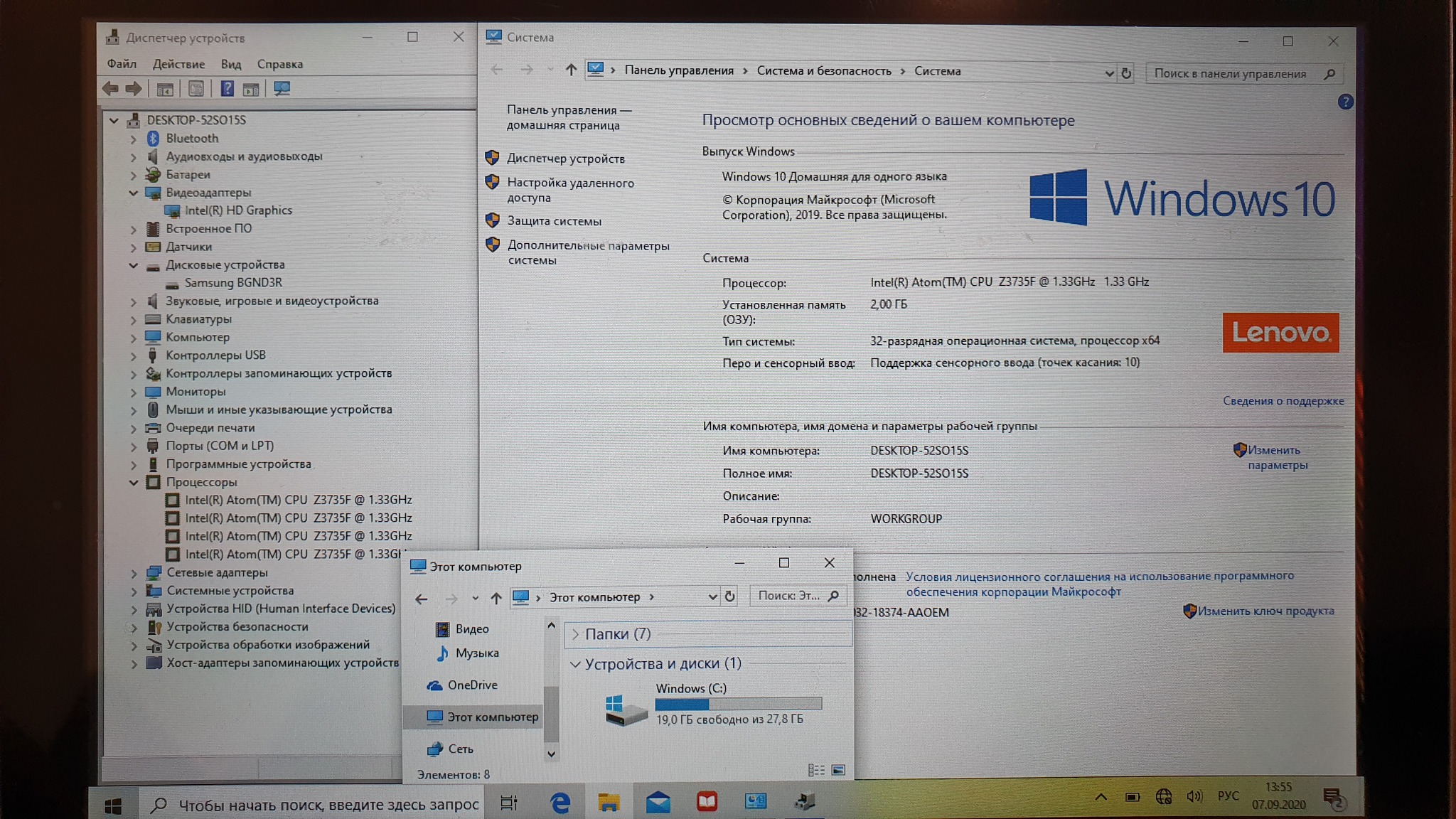
Task: Open the Вид menu in Device Manager
Action: pyautogui.click(x=230, y=64)
